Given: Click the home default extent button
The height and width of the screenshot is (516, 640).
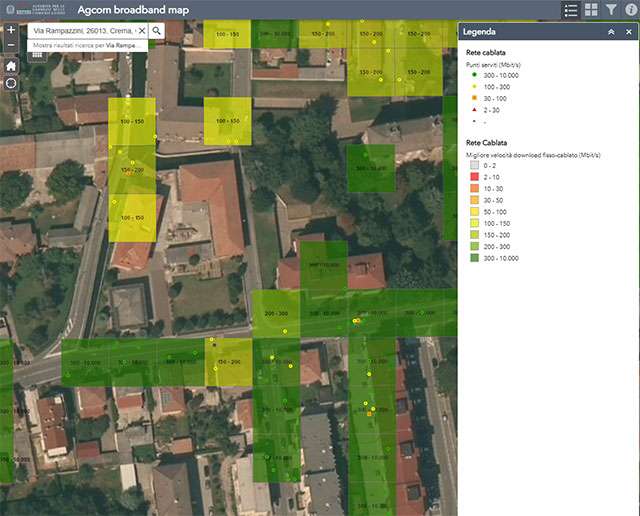Looking at the screenshot, I should (11, 66).
